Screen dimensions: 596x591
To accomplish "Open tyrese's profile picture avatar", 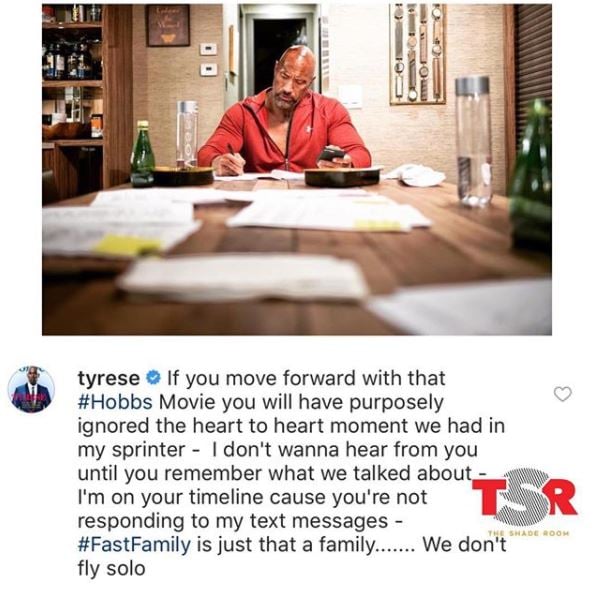I will [x=32, y=390].
